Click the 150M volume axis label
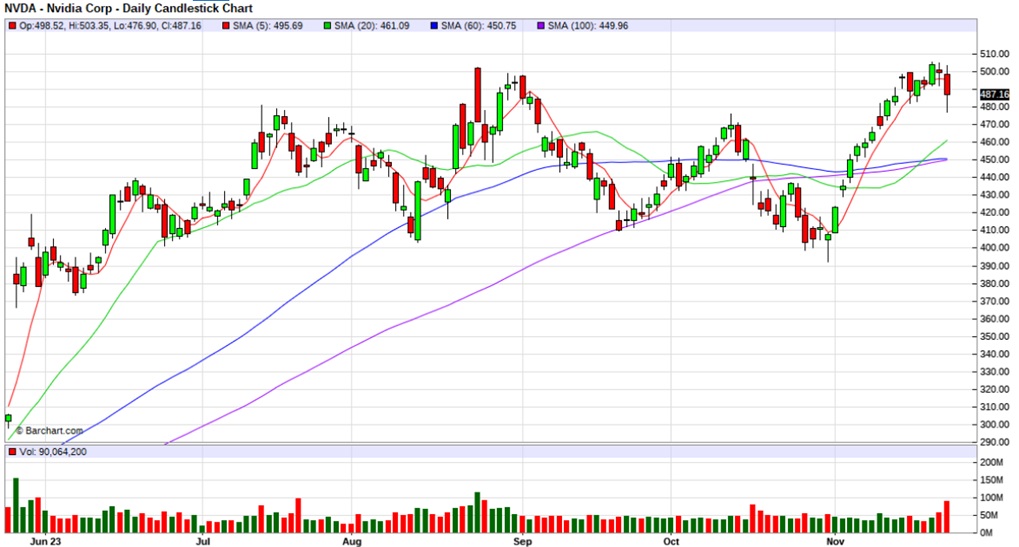The height and width of the screenshot is (547, 1019). tap(992, 480)
